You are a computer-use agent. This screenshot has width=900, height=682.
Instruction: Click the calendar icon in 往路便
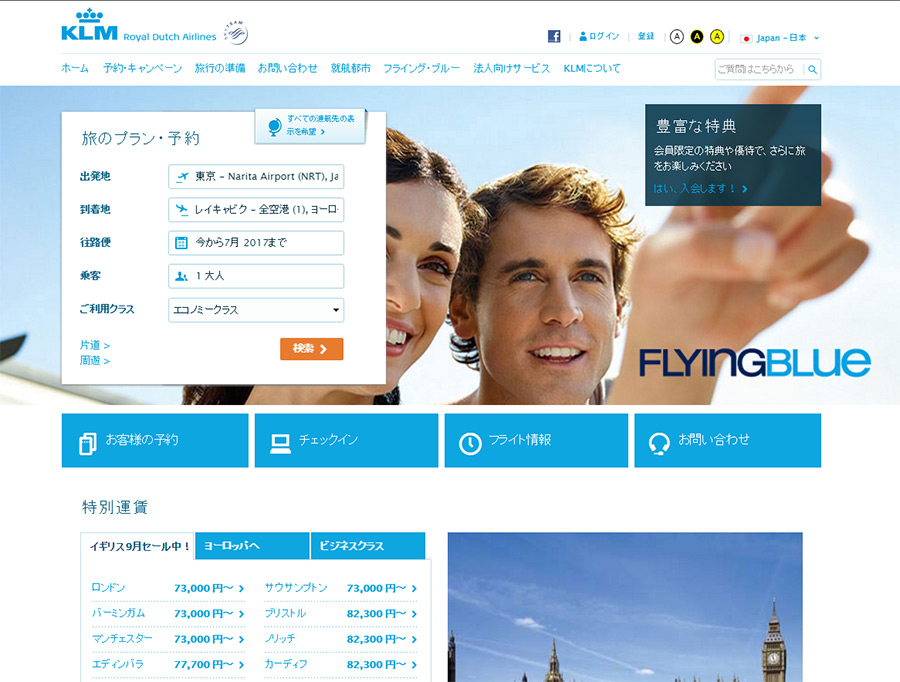point(181,243)
